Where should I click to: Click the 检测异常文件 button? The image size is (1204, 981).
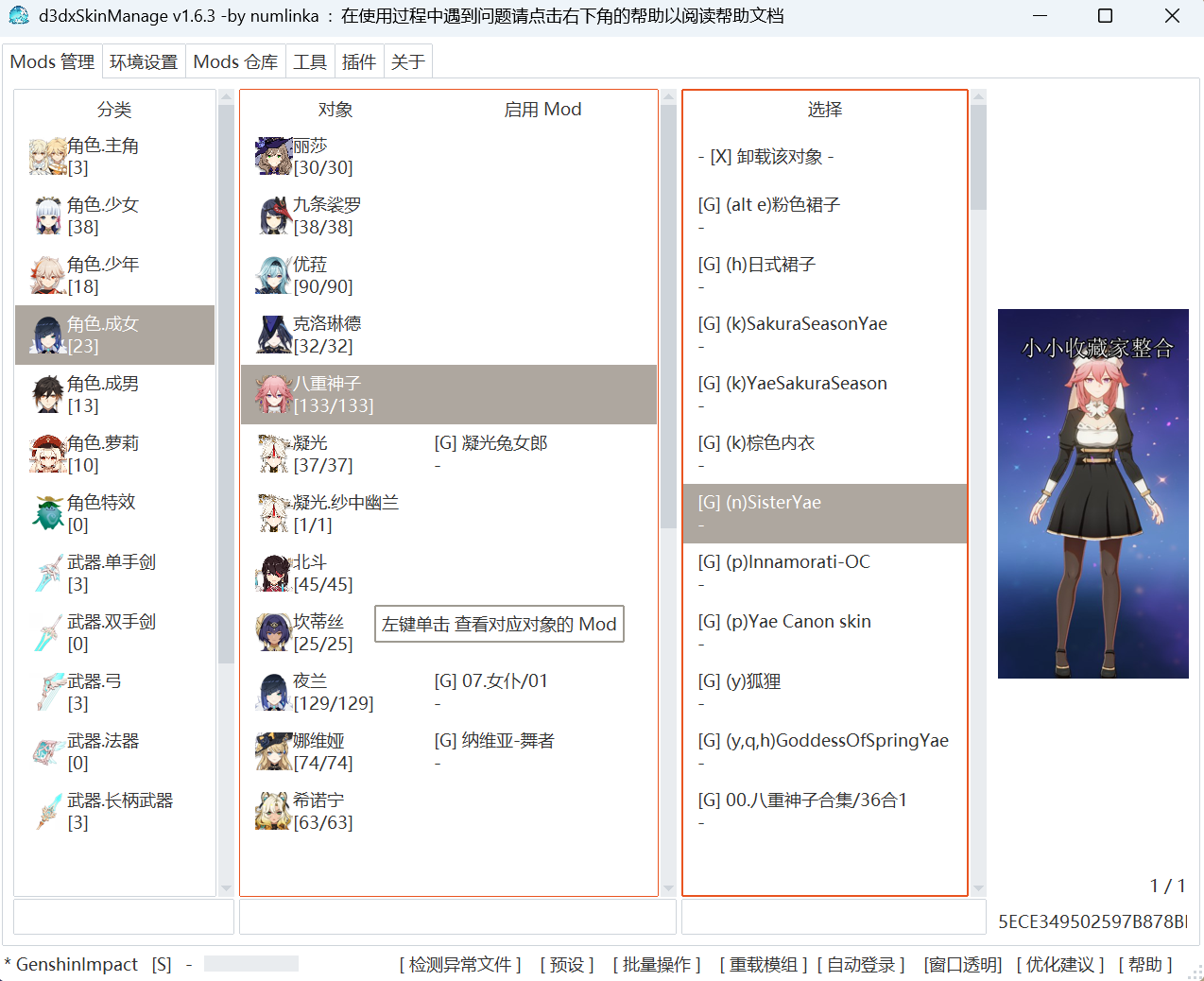[460, 965]
